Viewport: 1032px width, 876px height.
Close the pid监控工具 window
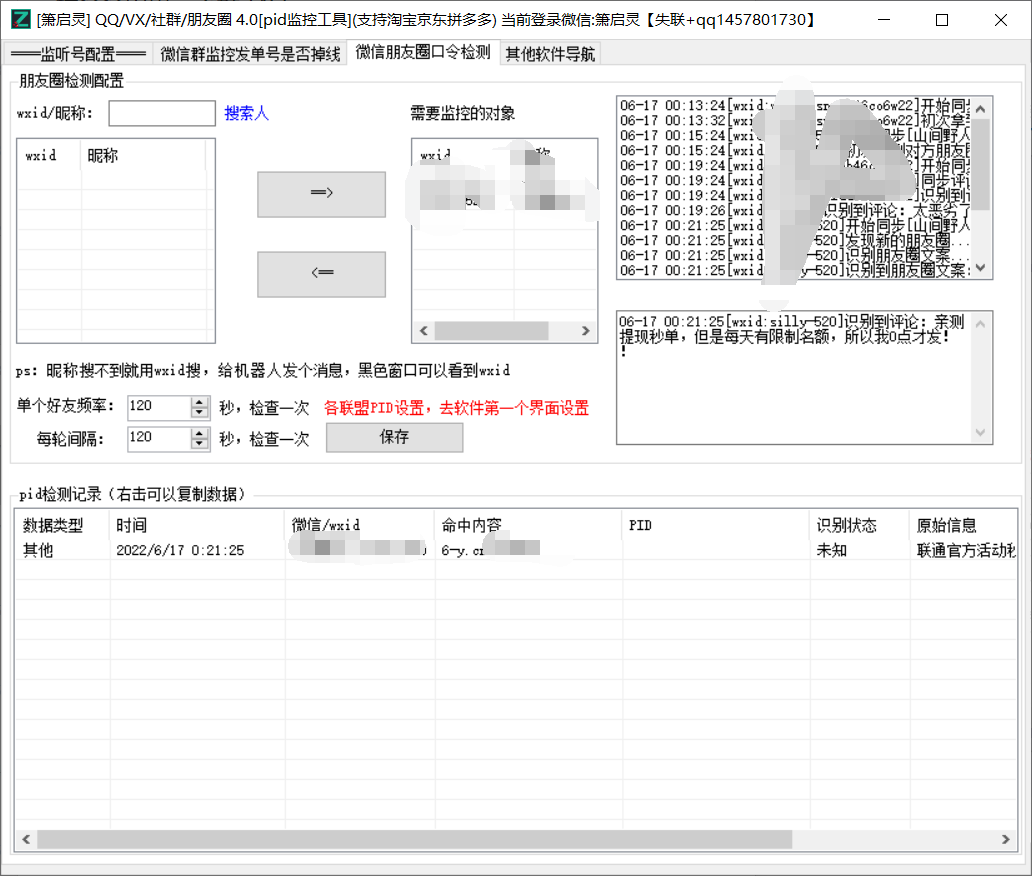click(x=1000, y=20)
